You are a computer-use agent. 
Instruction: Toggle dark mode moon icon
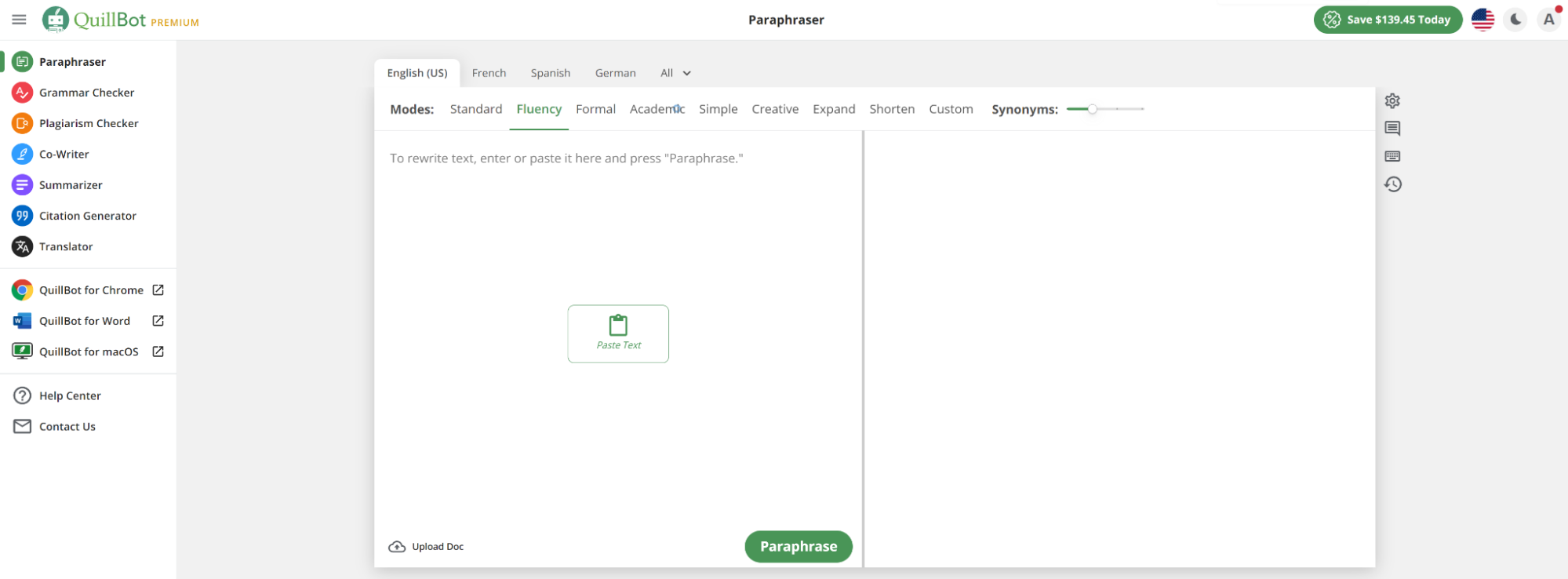click(x=1515, y=20)
